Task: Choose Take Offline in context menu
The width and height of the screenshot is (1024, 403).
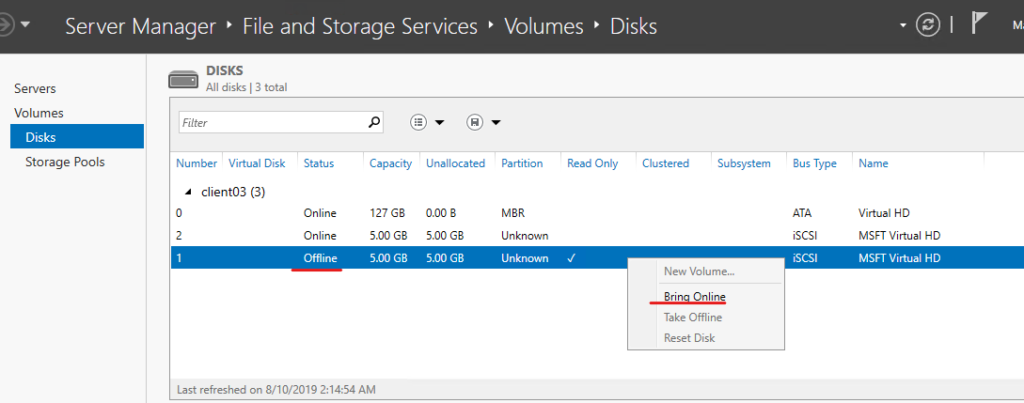Action: (x=692, y=317)
